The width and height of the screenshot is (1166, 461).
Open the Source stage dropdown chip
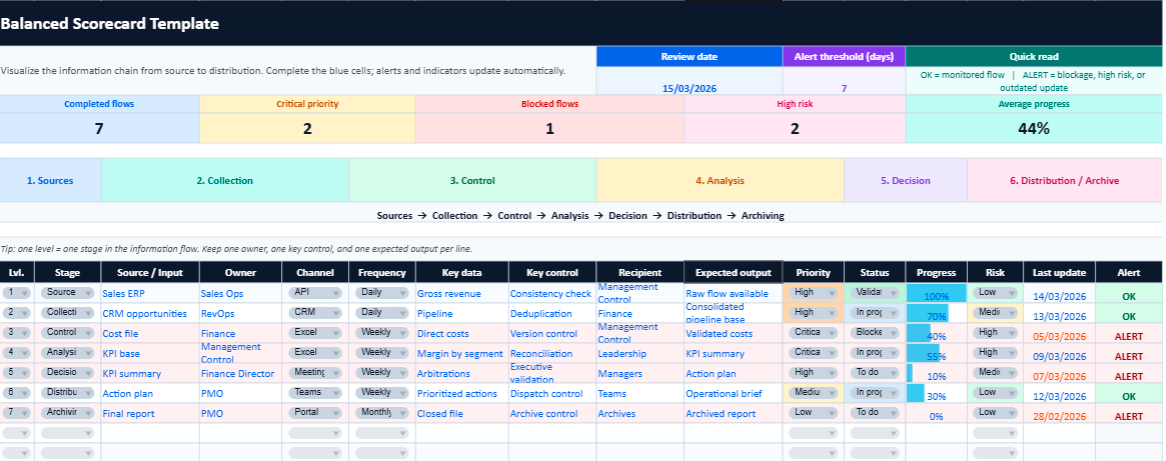pyautogui.click(x=67, y=293)
